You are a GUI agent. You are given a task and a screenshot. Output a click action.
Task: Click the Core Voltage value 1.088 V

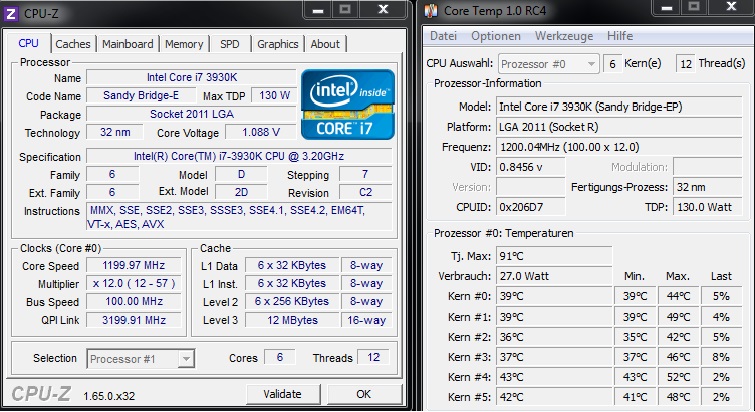pos(260,132)
